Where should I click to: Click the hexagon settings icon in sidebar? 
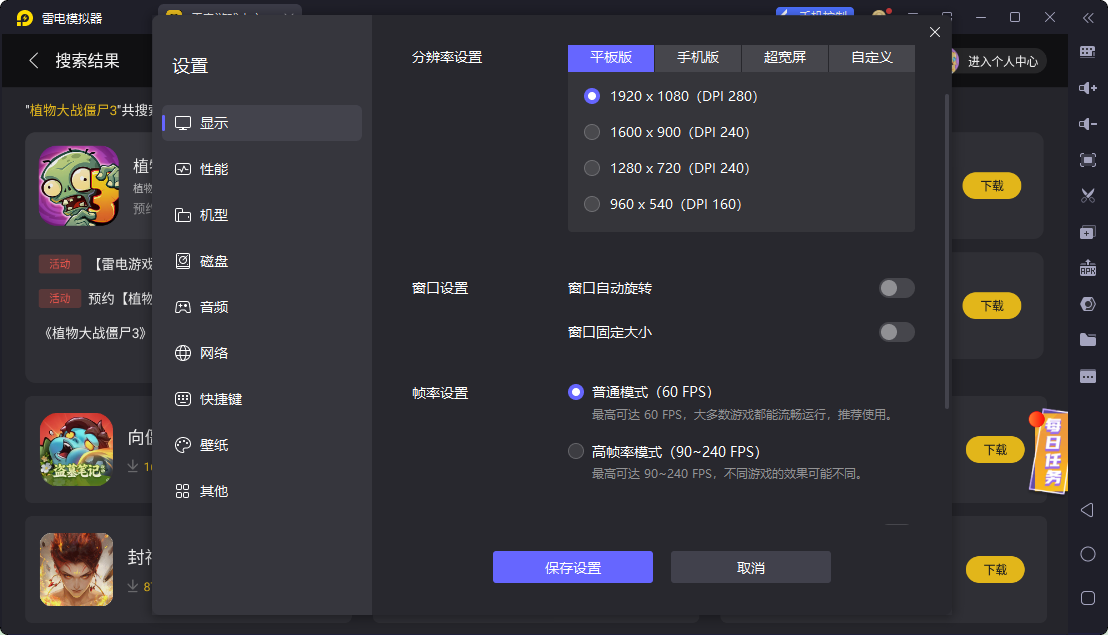pyautogui.click(x=1088, y=304)
